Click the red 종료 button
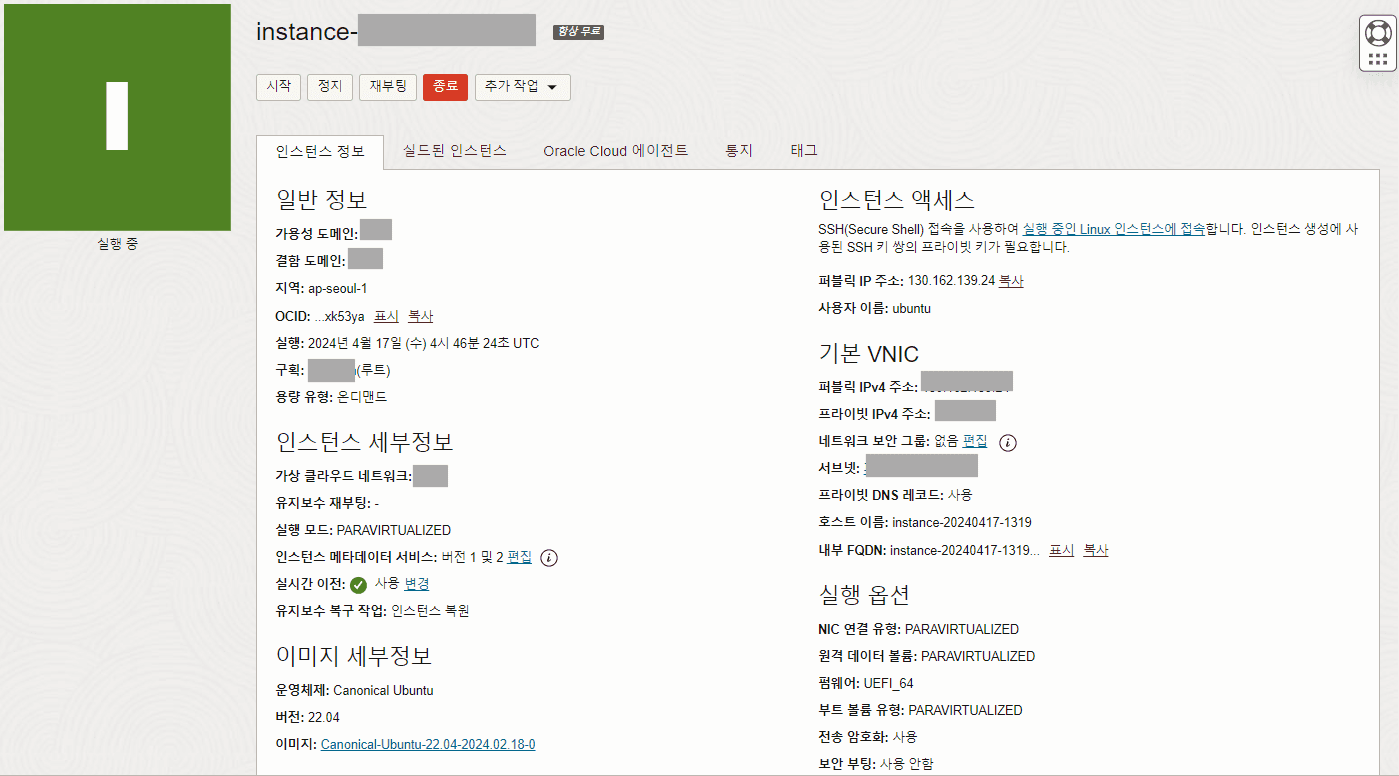The image size is (1399, 776). click(445, 87)
